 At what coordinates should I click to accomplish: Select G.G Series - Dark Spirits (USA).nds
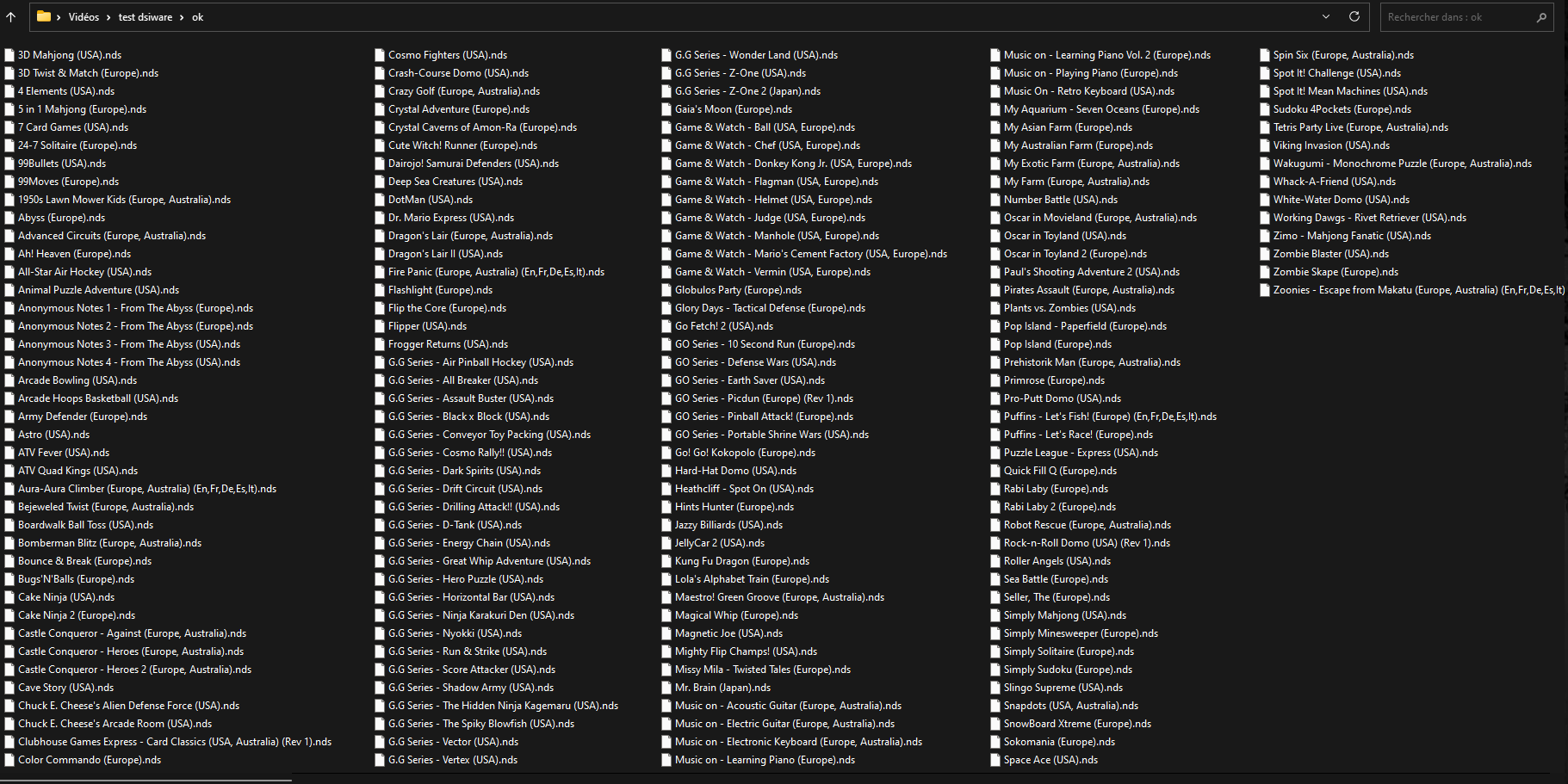pos(465,471)
